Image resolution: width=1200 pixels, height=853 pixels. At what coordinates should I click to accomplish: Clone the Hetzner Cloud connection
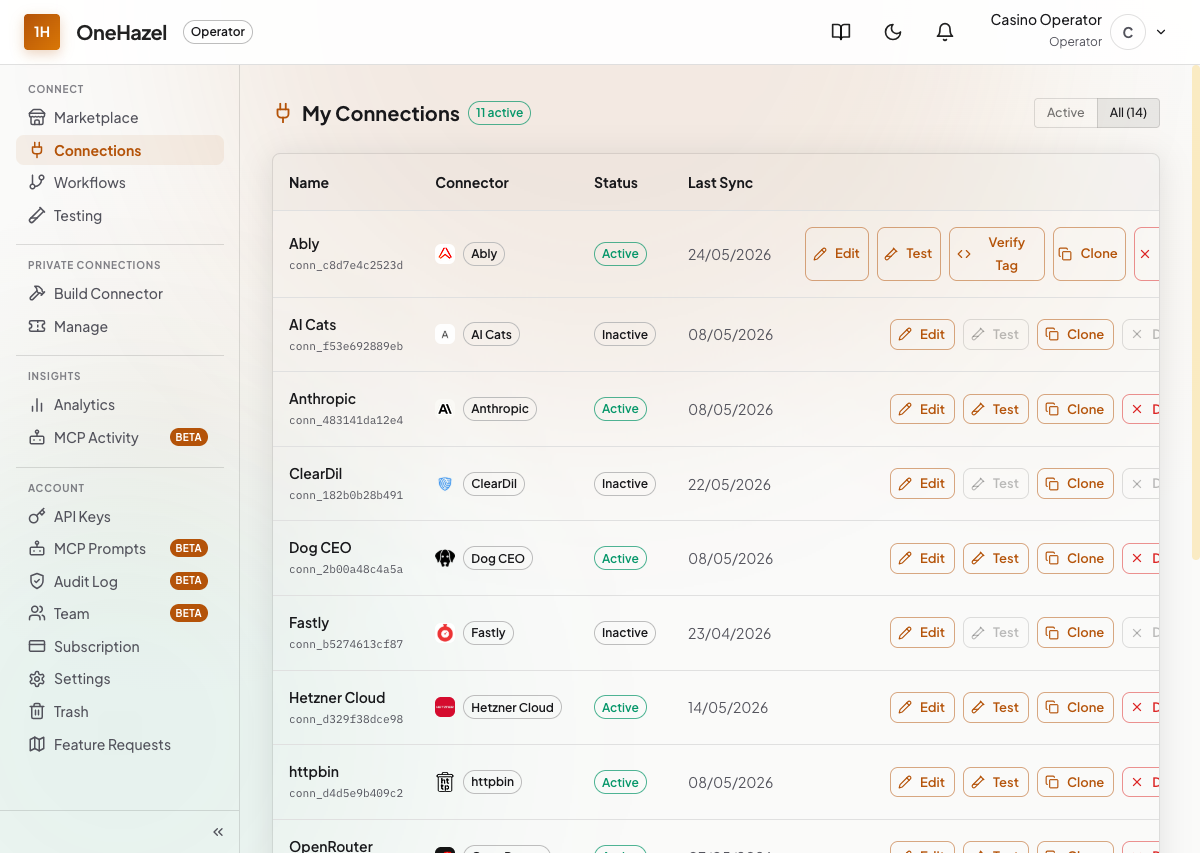1075,707
